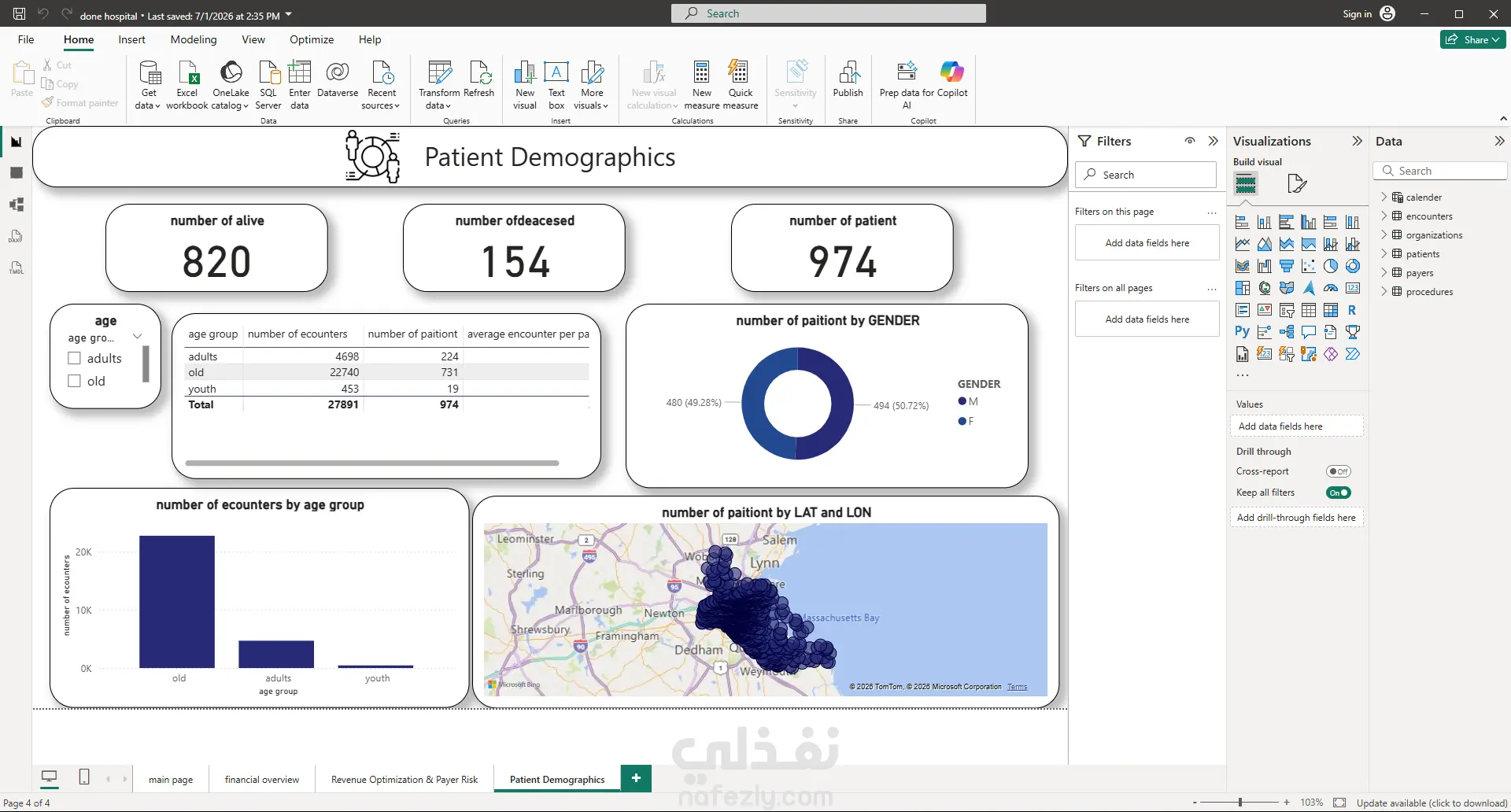Collapse the Data pane
The width and height of the screenshot is (1511, 812).
(x=1499, y=141)
